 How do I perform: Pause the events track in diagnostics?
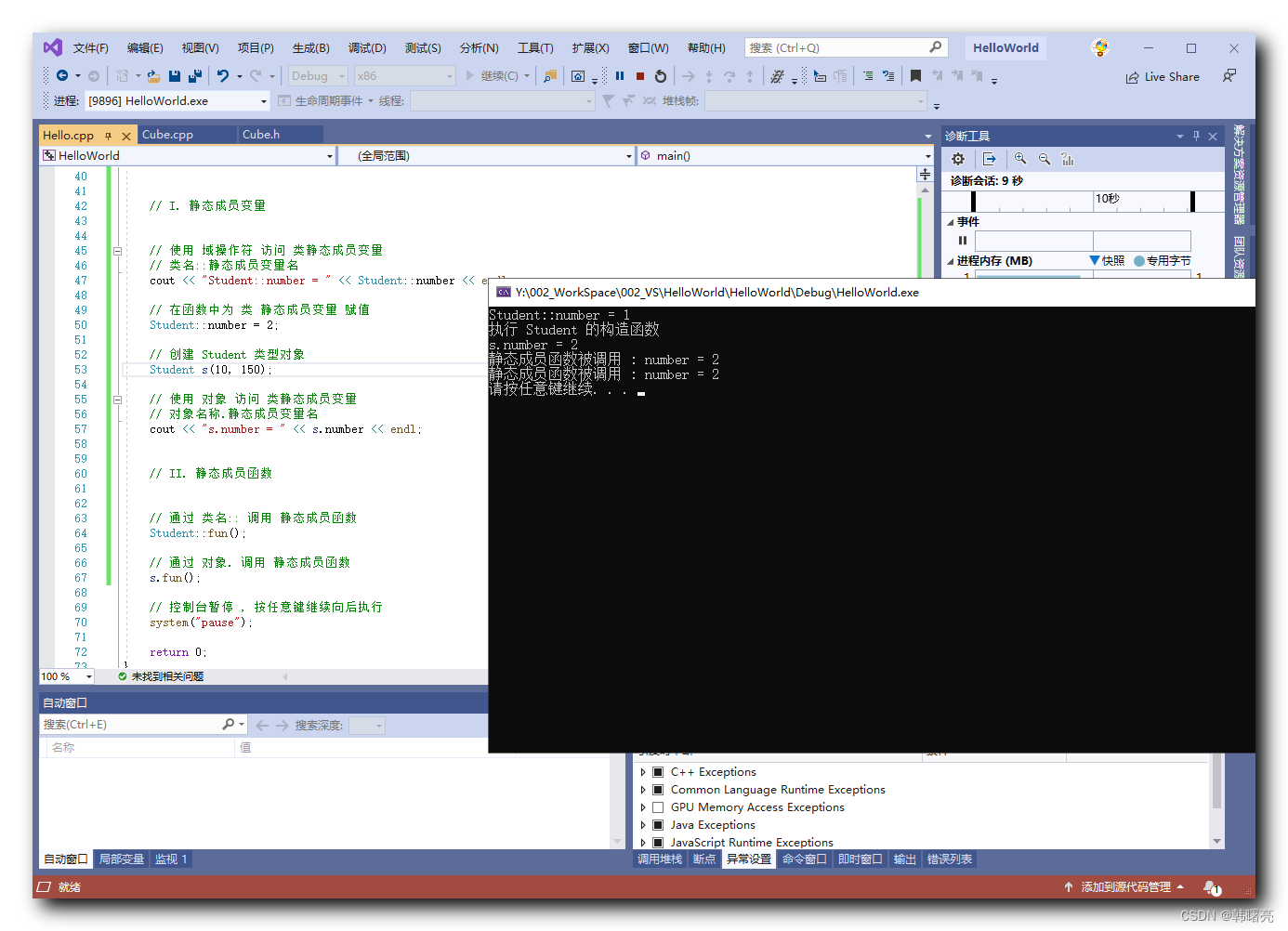point(963,241)
